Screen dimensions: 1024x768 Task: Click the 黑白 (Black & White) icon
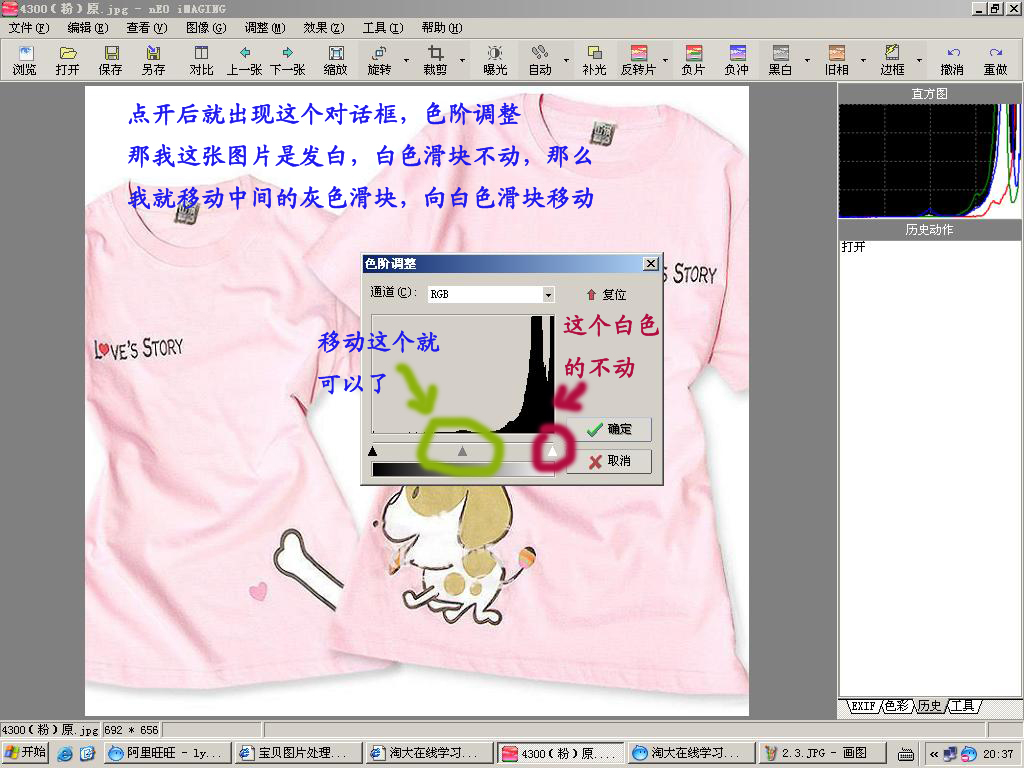[780, 60]
